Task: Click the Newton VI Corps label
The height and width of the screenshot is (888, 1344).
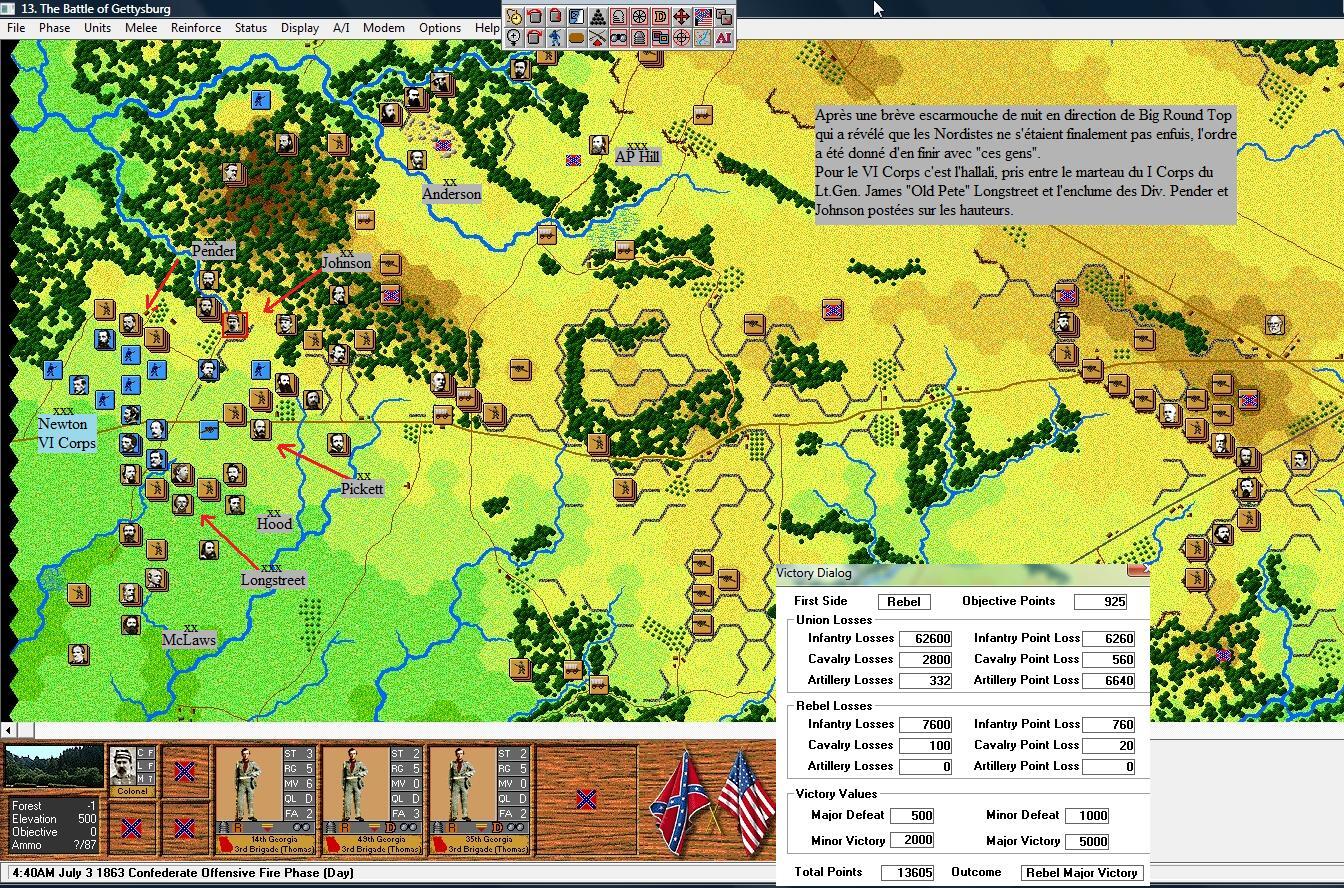Action: click(x=67, y=434)
